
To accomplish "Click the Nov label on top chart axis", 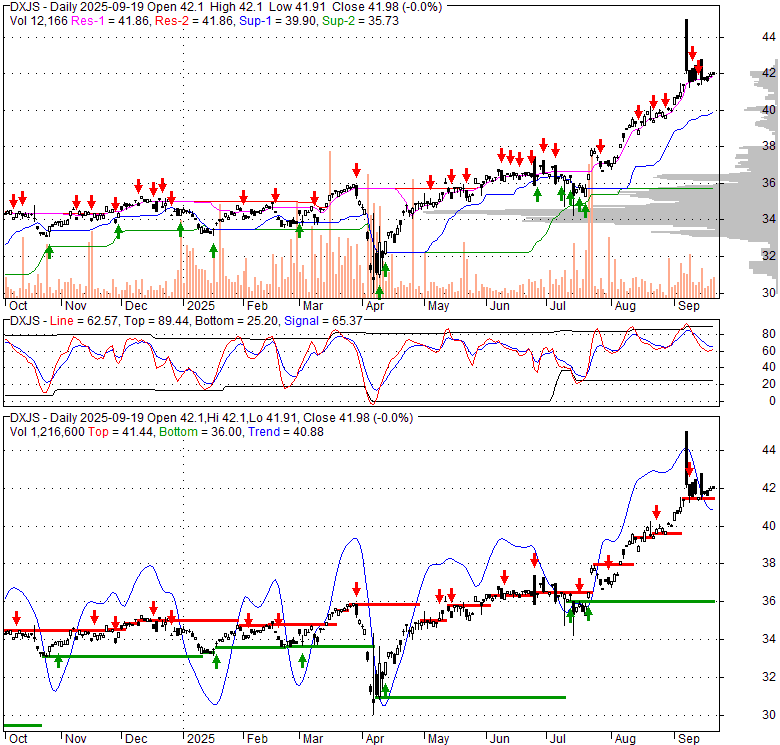I will coord(76,306).
